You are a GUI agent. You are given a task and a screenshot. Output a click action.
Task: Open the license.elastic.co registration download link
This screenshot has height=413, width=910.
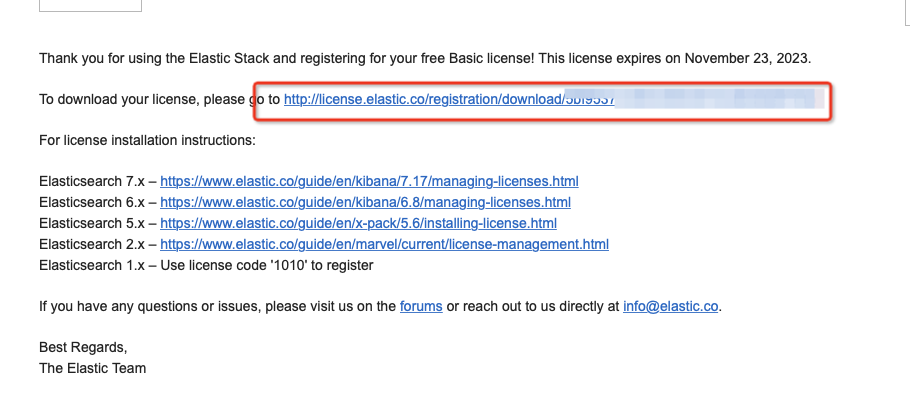[x=420, y=99]
